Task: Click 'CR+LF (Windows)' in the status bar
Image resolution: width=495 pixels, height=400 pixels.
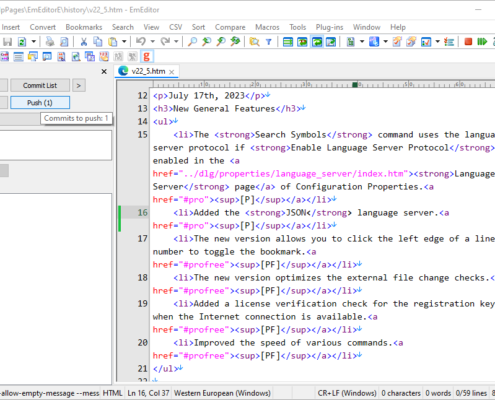Action: tap(347, 393)
